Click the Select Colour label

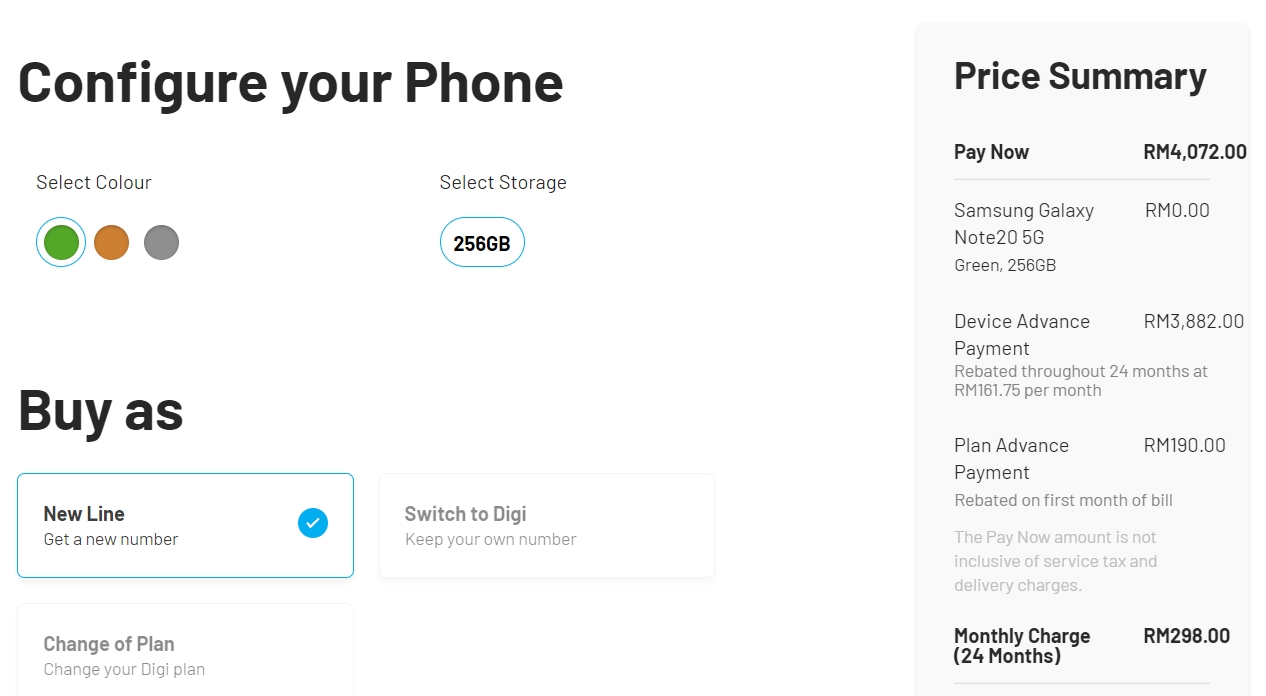pyautogui.click(x=94, y=183)
